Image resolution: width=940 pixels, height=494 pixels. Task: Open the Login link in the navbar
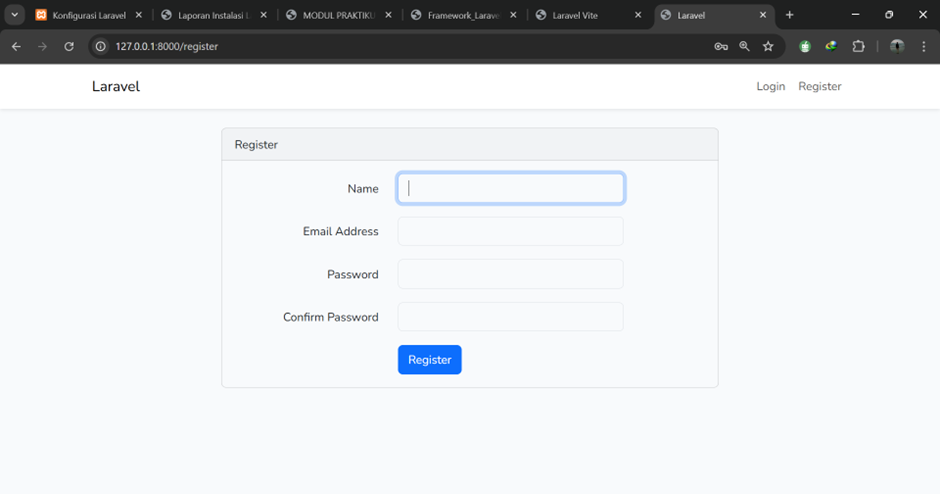tap(770, 86)
